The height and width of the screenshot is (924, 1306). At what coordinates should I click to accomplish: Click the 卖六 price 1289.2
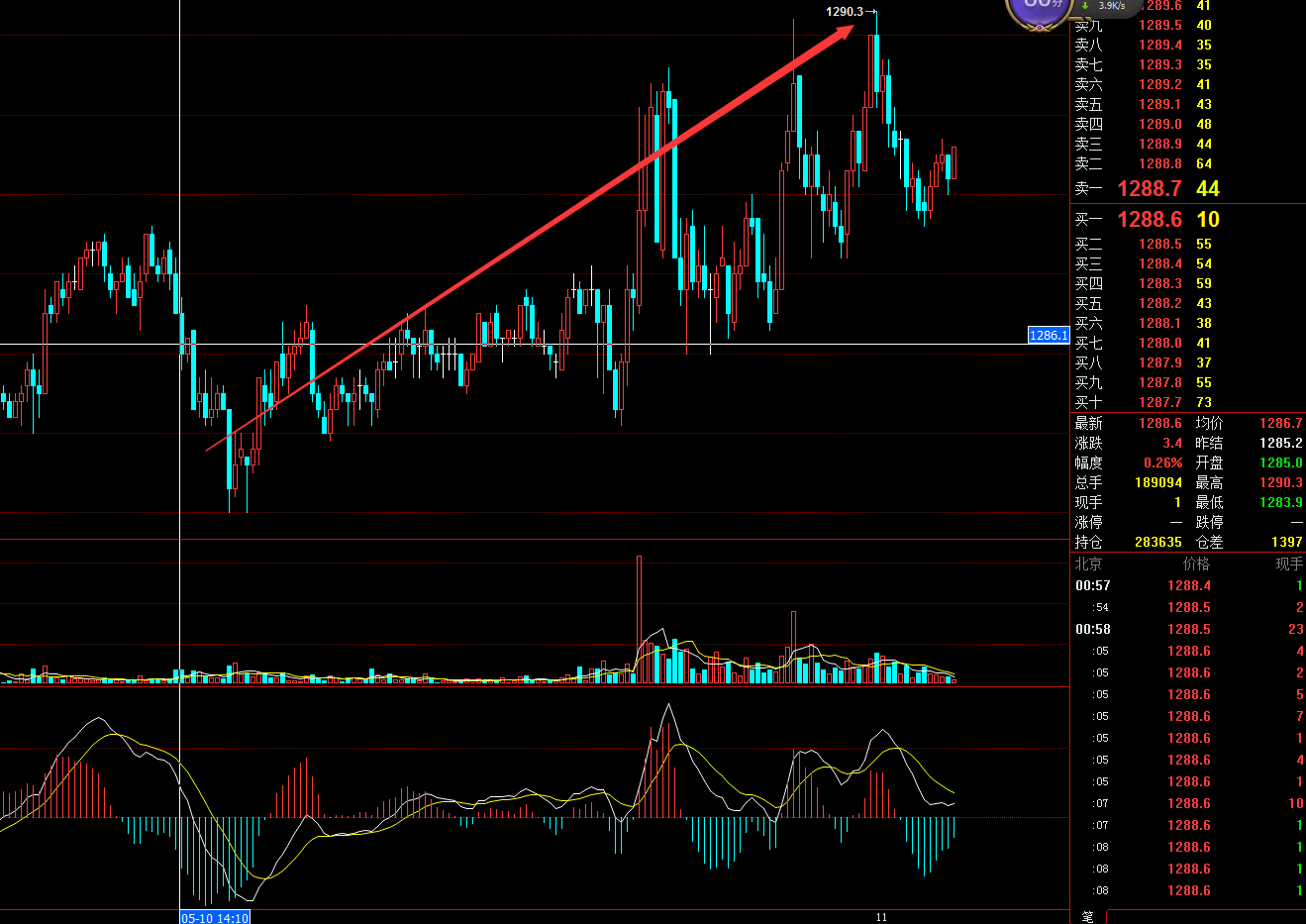1160,84
